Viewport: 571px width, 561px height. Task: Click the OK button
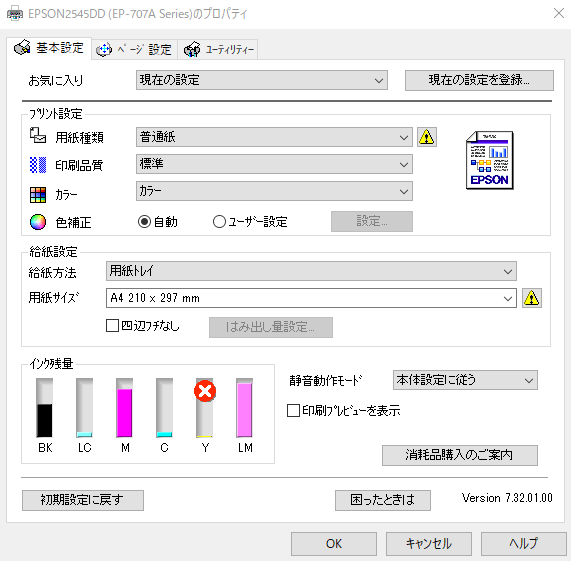point(334,544)
